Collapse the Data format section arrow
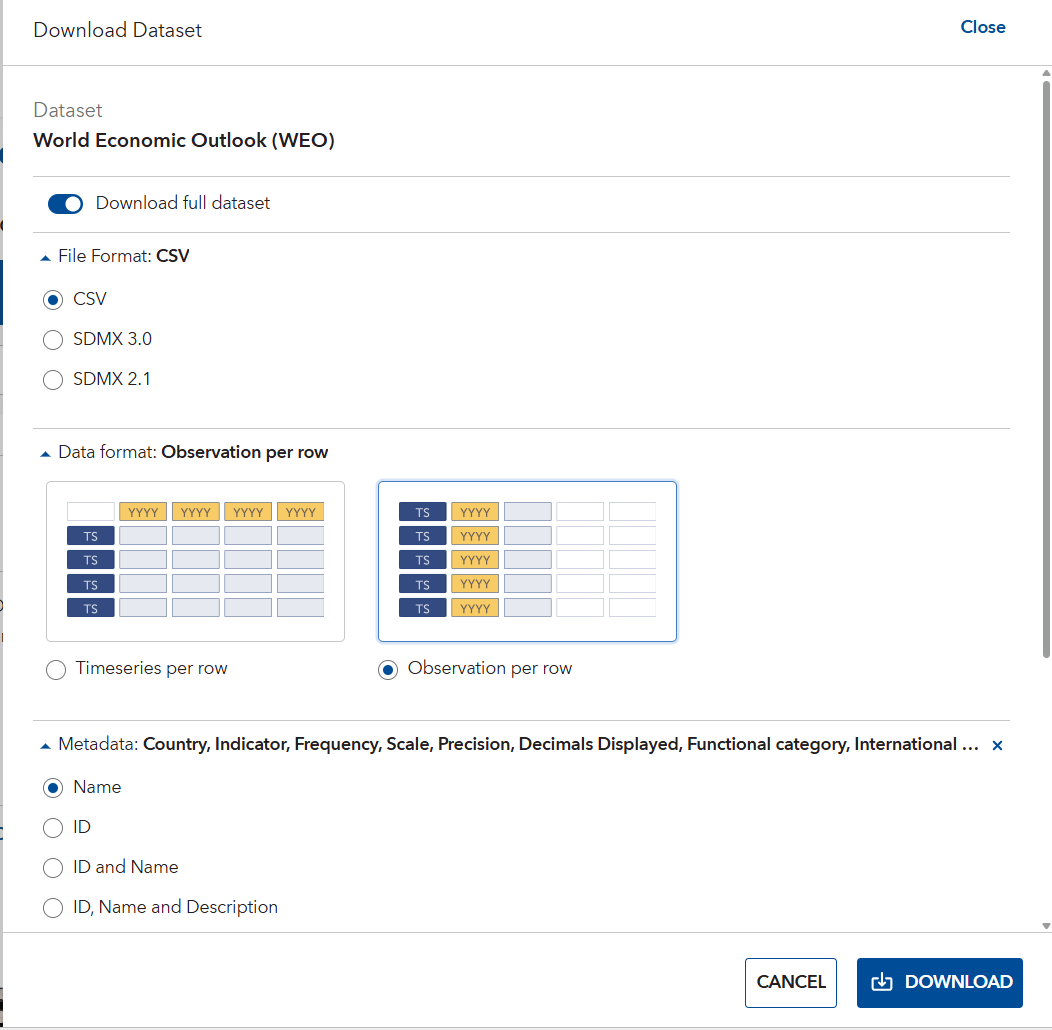1052x1030 pixels. pos(45,453)
